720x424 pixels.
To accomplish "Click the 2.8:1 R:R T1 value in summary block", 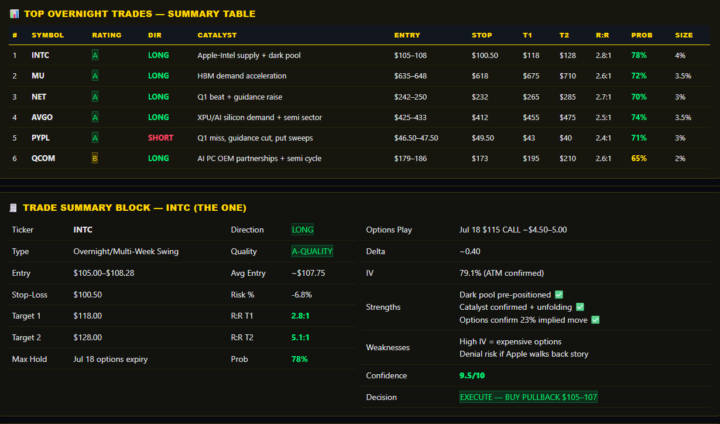I will (300, 316).
